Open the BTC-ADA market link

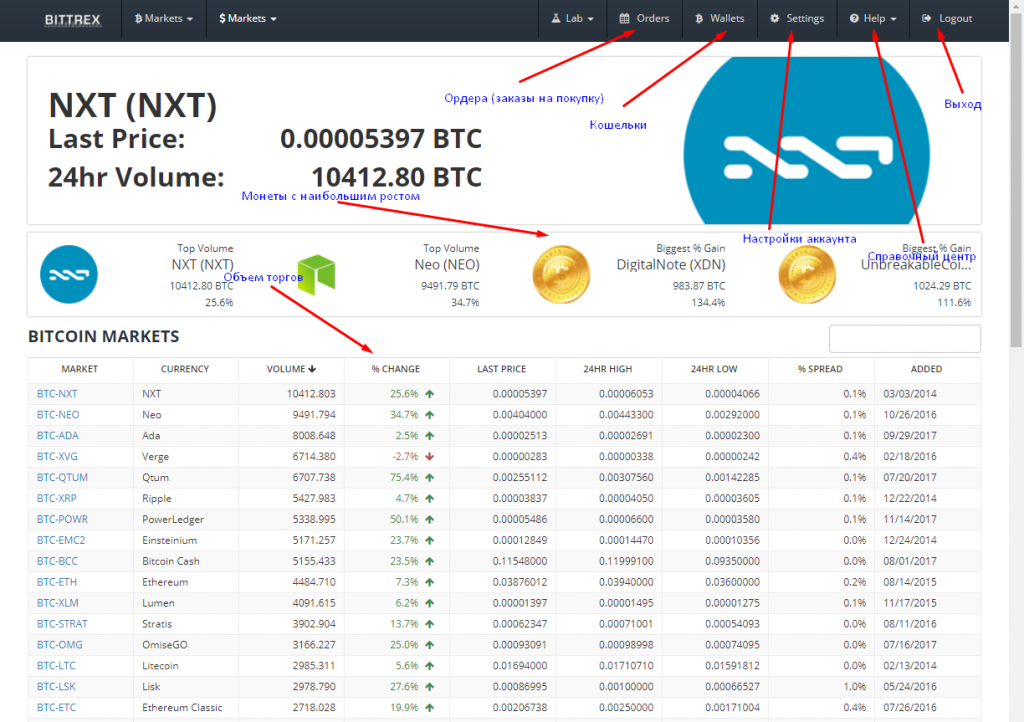click(57, 435)
